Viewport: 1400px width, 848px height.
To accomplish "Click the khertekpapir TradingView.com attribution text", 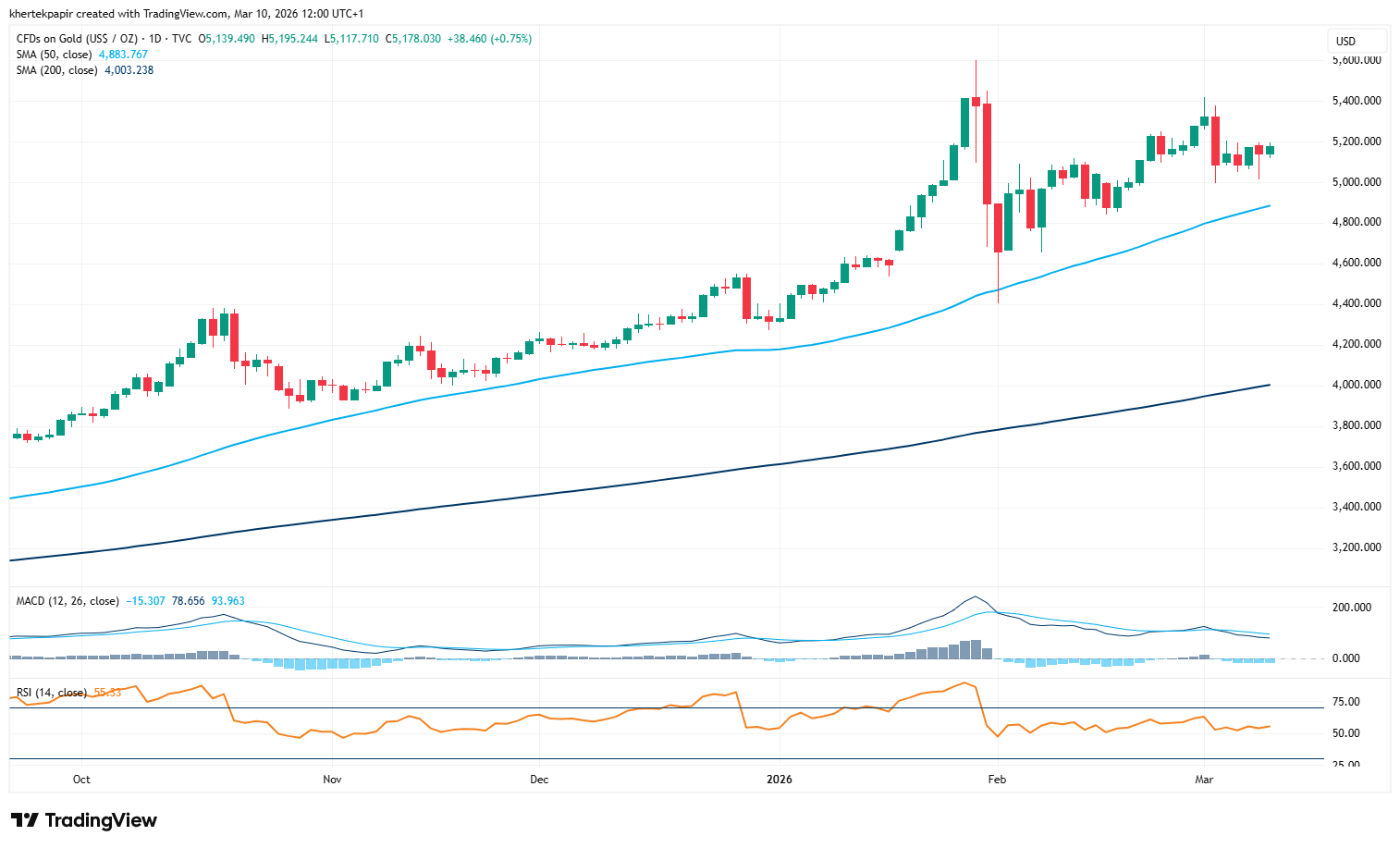I will [186, 14].
